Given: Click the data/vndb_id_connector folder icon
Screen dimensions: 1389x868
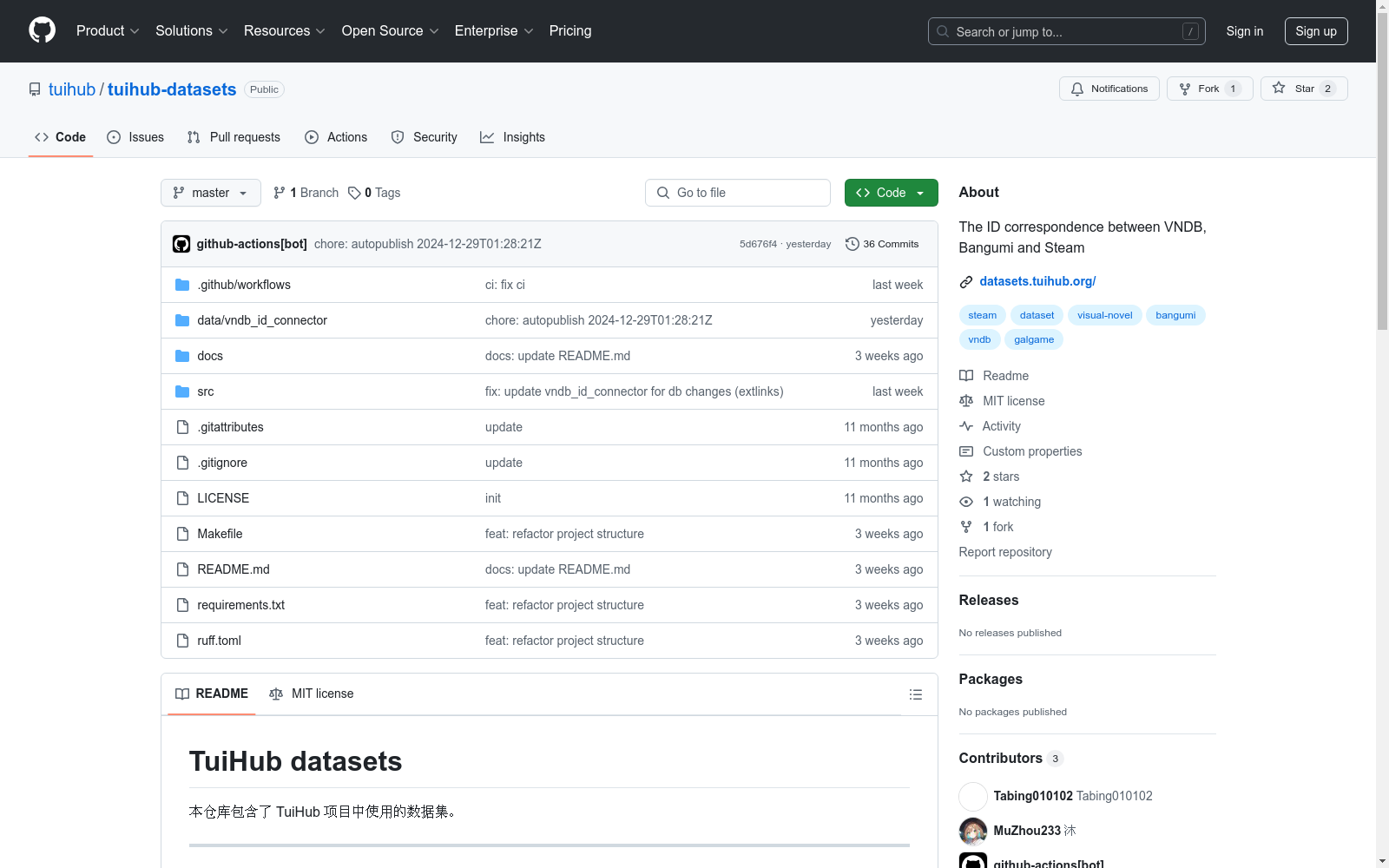Looking at the screenshot, I should coord(182,320).
